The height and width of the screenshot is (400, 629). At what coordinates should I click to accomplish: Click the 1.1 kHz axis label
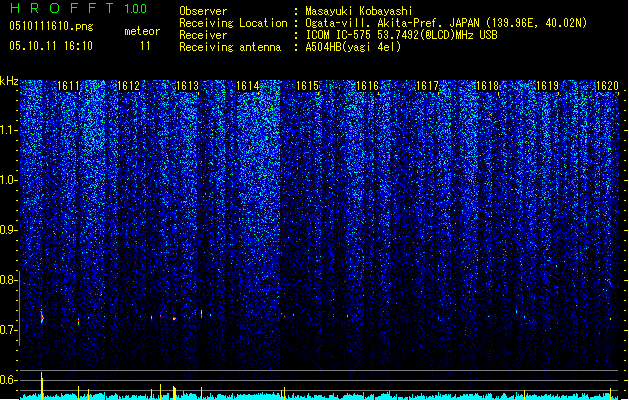(x=8, y=130)
